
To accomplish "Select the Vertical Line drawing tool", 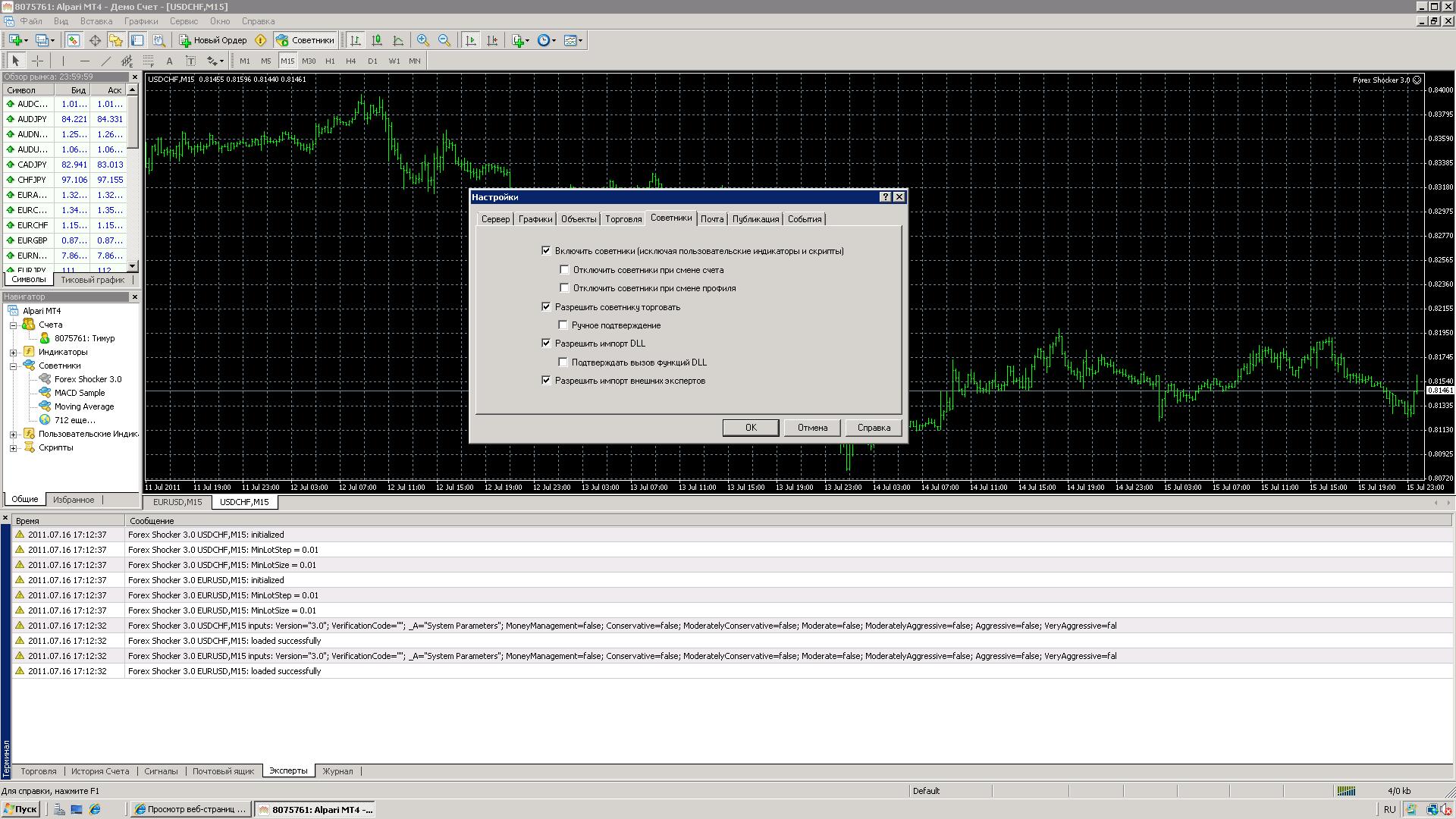I will [x=63, y=61].
